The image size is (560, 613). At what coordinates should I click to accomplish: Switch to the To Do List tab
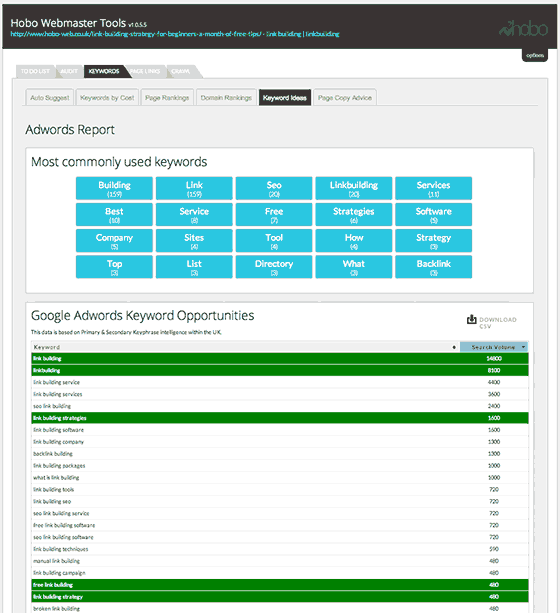click(x=35, y=71)
